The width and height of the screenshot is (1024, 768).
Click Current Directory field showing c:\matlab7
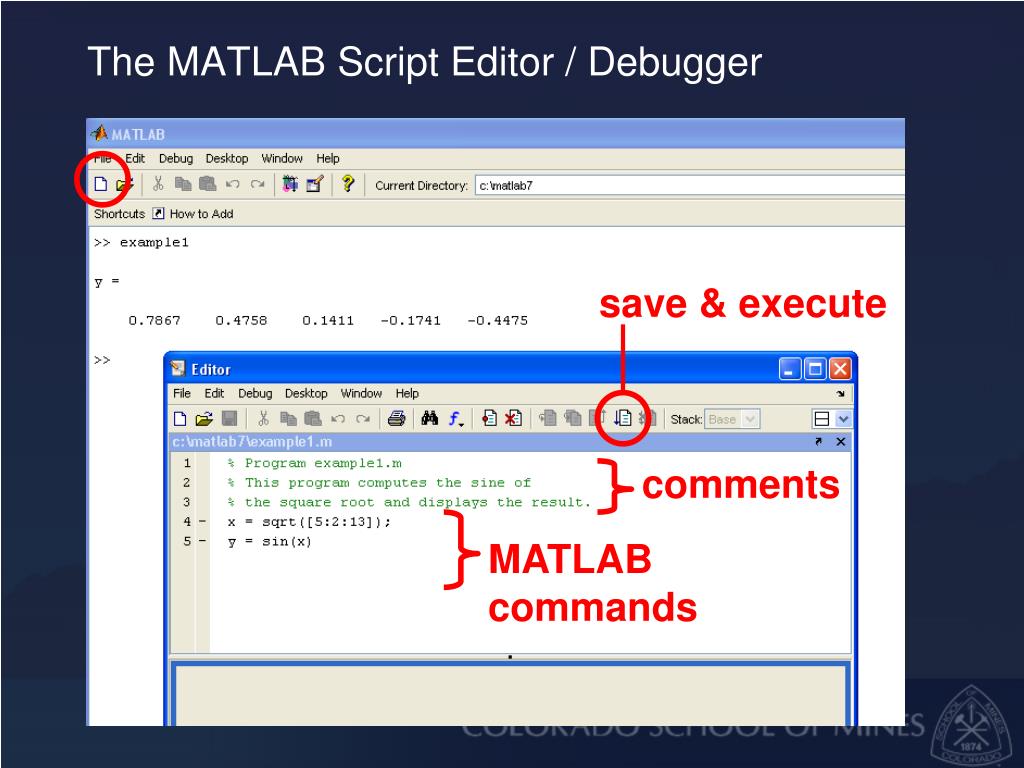click(x=690, y=185)
